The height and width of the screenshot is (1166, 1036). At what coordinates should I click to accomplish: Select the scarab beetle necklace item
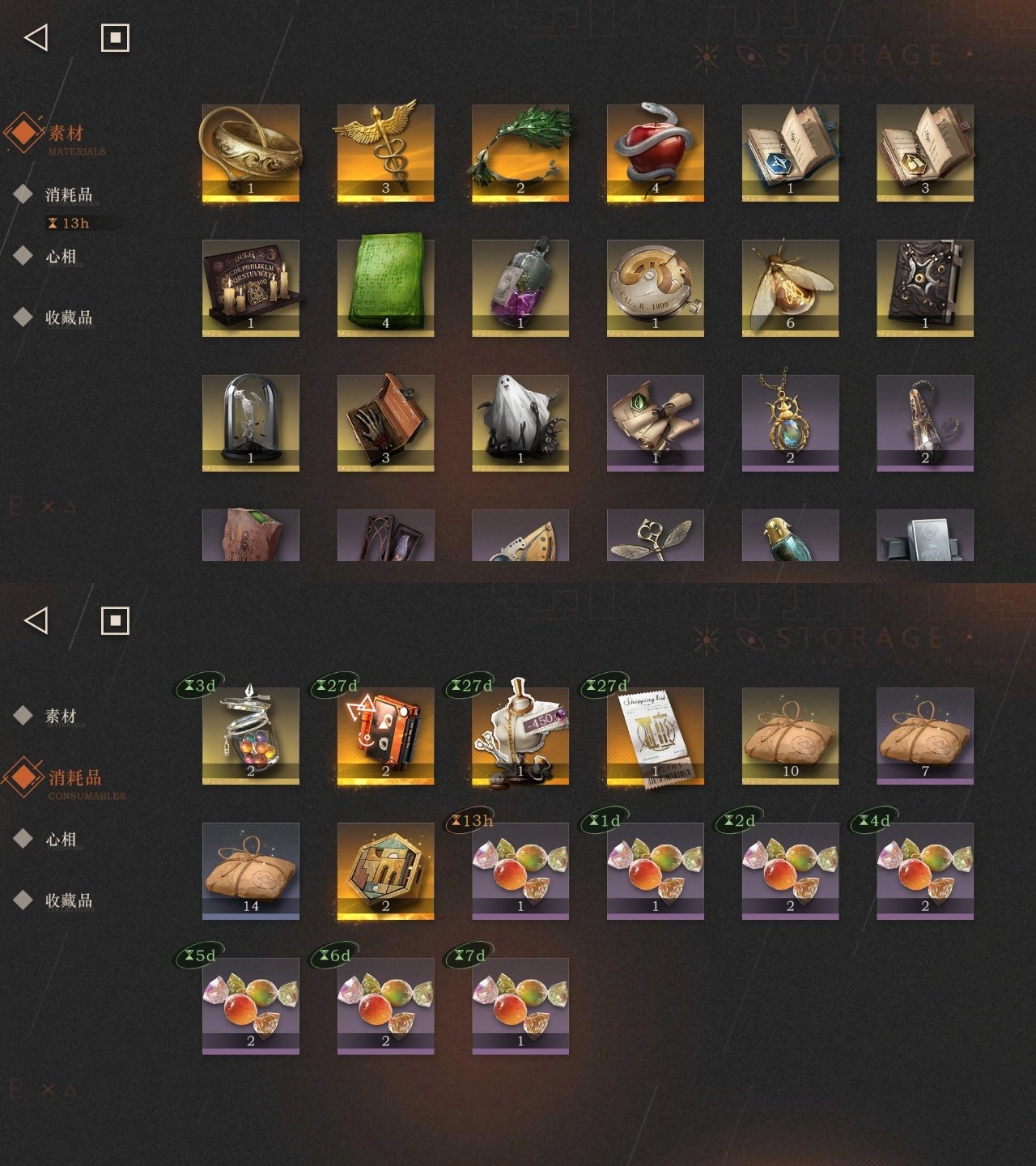791,423
